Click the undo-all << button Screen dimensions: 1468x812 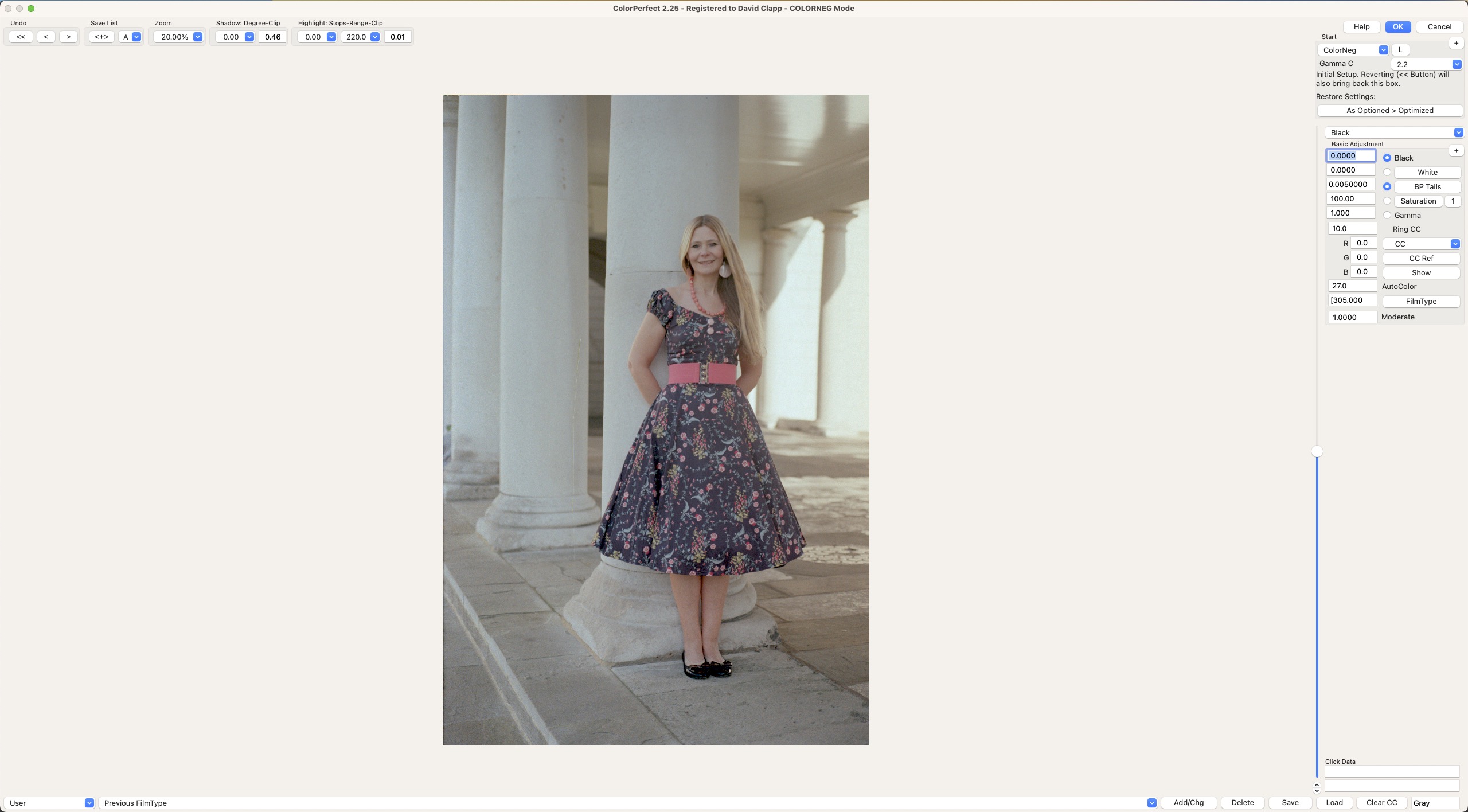pyautogui.click(x=21, y=37)
